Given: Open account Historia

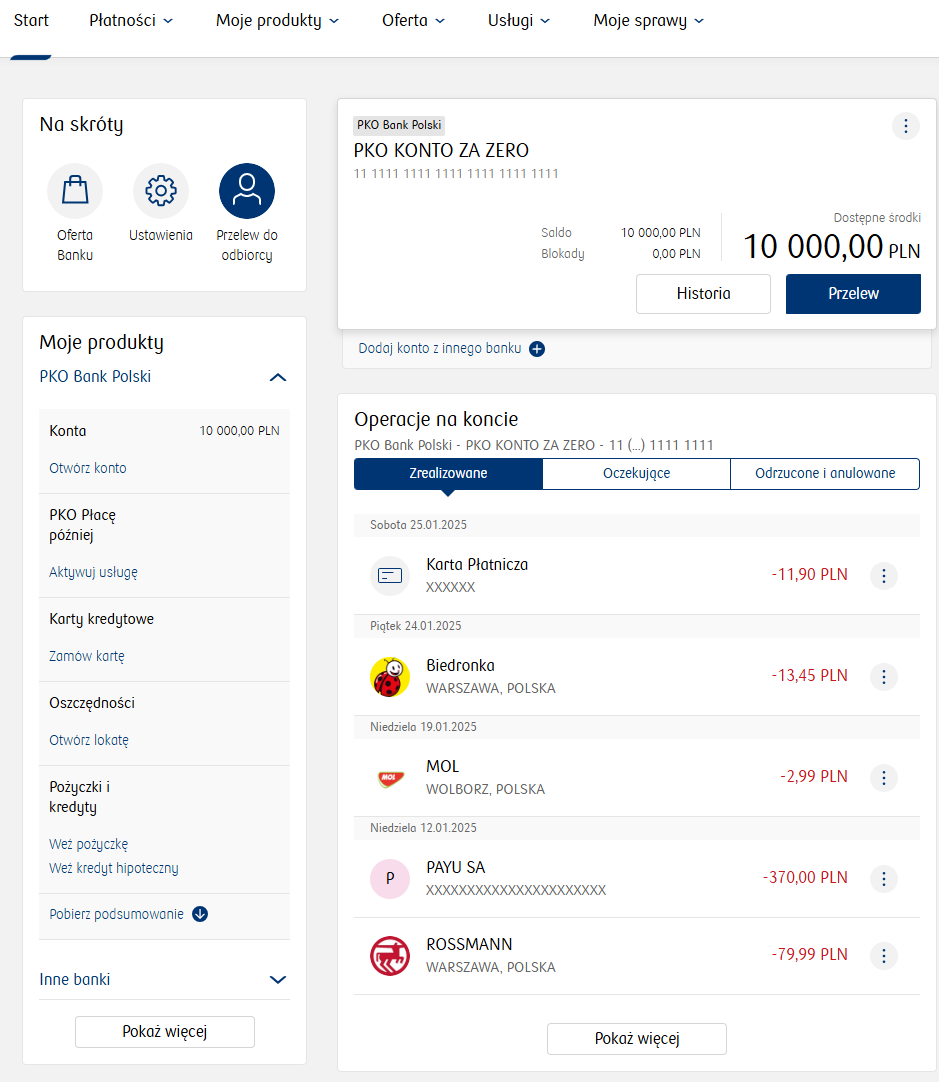Looking at the screenshot, I should coord(703,294).
